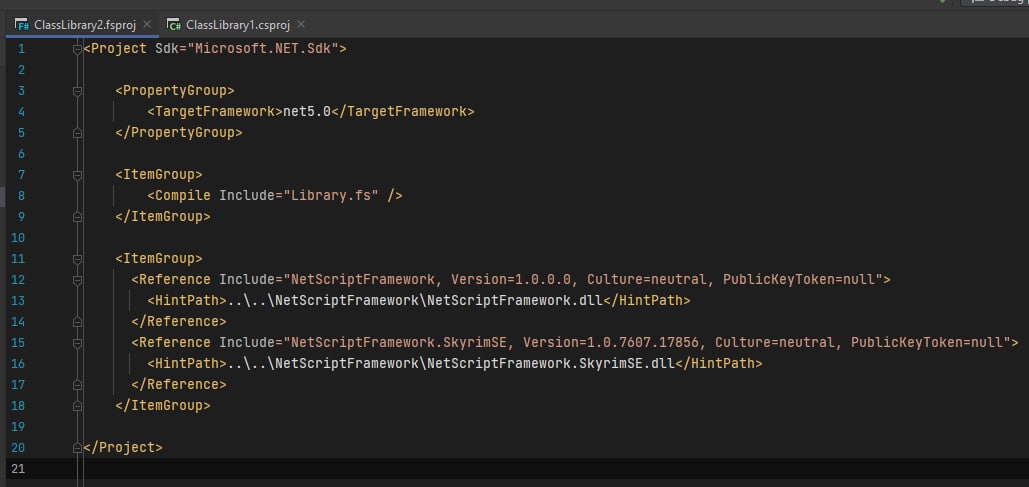Screen dimensions: 1029x487
Task: Close the ClassLibrary2.fsproj tab
Action: click(x=147, y=25)
